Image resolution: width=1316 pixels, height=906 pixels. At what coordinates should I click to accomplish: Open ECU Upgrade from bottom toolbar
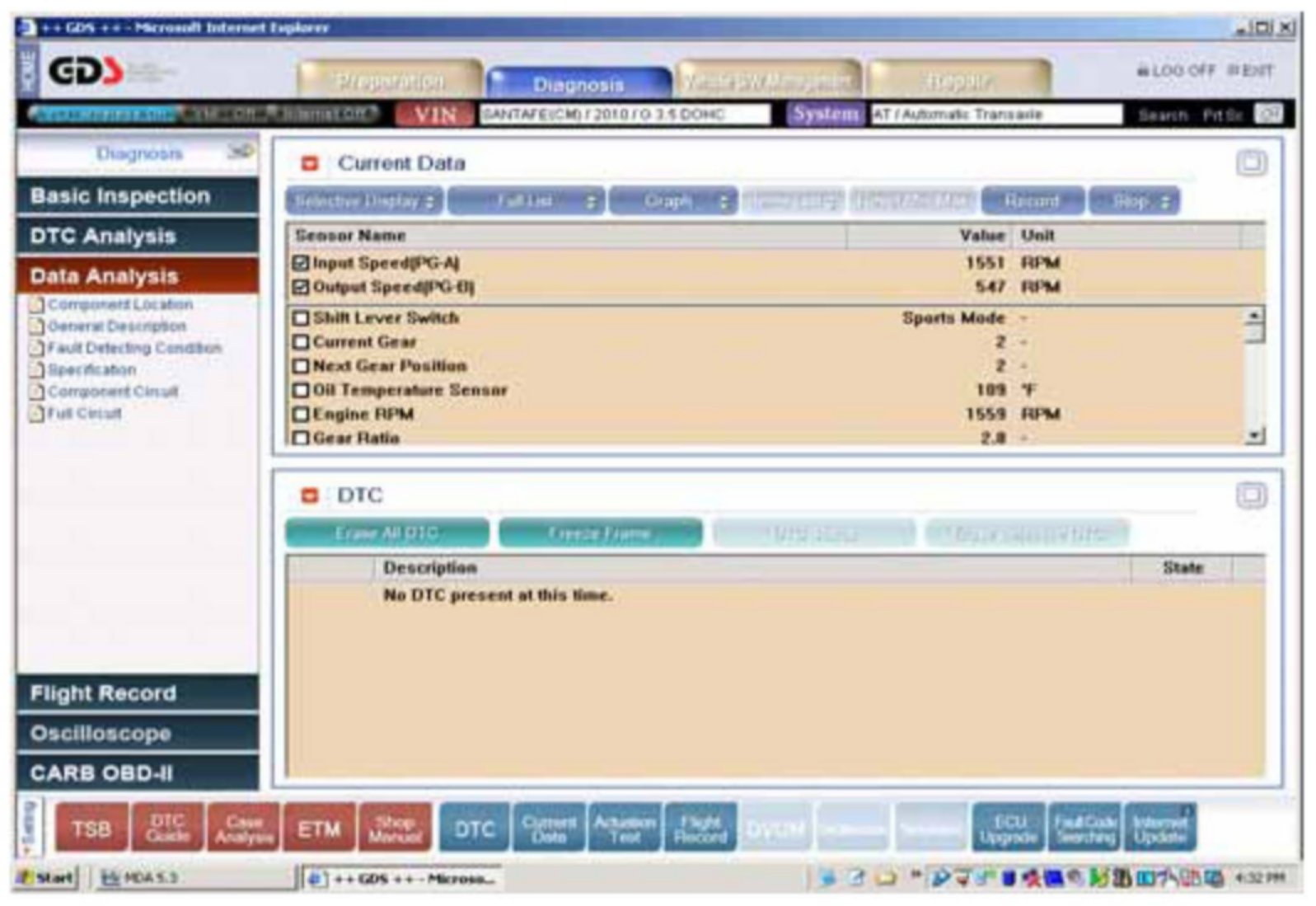coord(1008,828)
